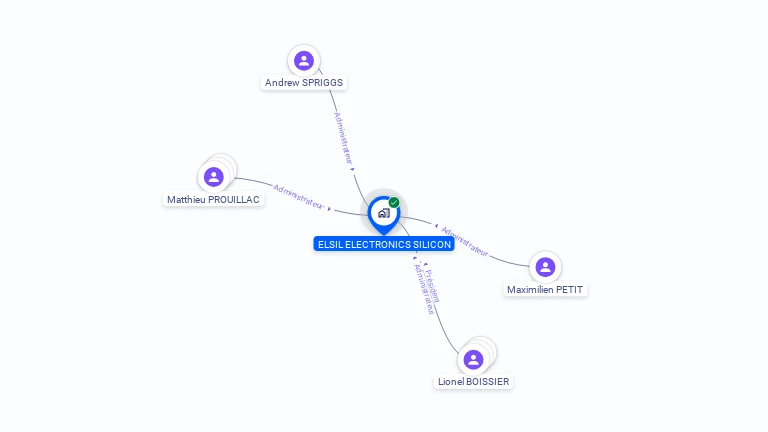Open Maximilien PETIT person node
This screenshot has width=768, height=432.
pyautogui.click(x=545, y=267)
